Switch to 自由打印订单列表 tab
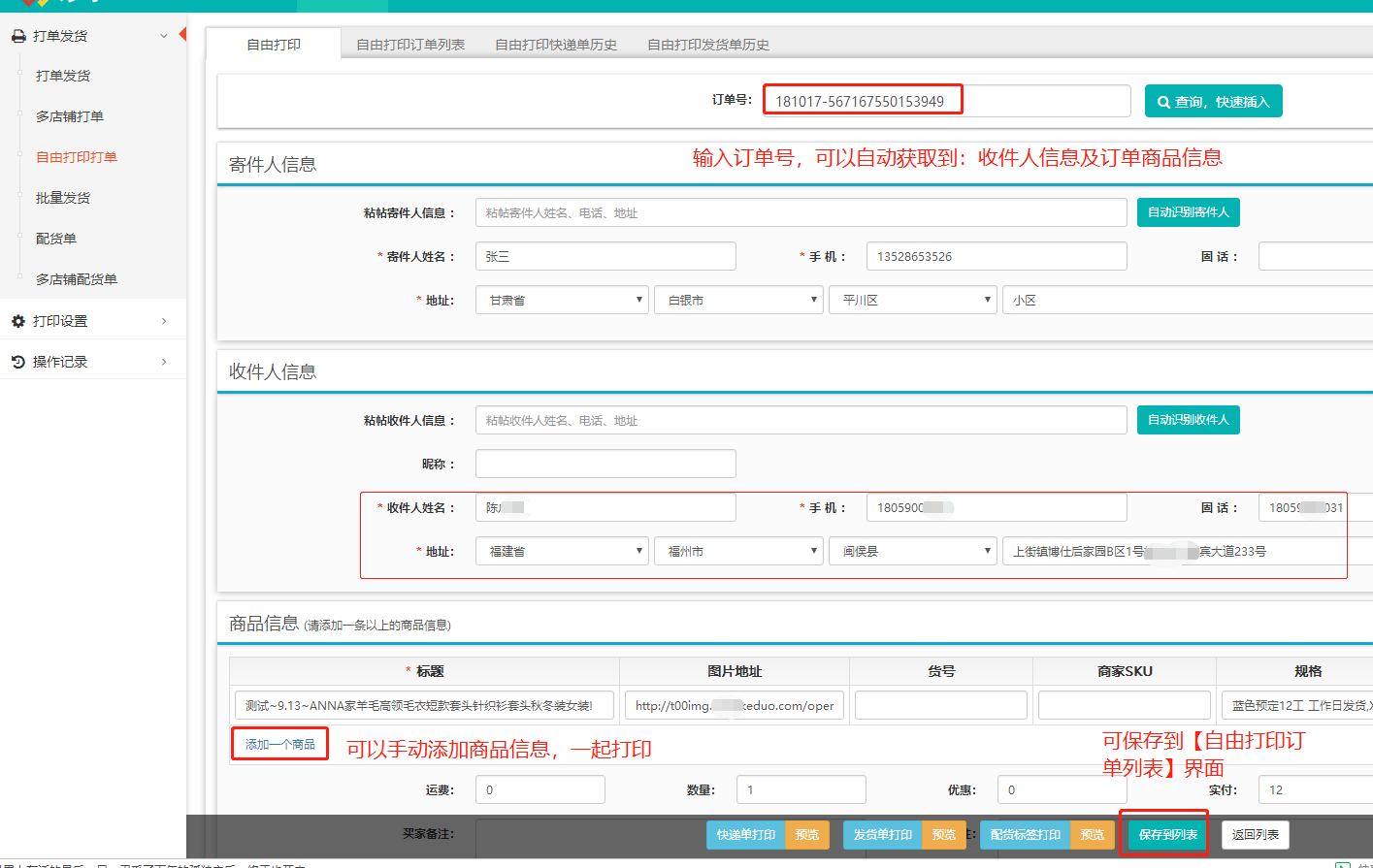The image size is (1373, 868). tap(410, 45)
